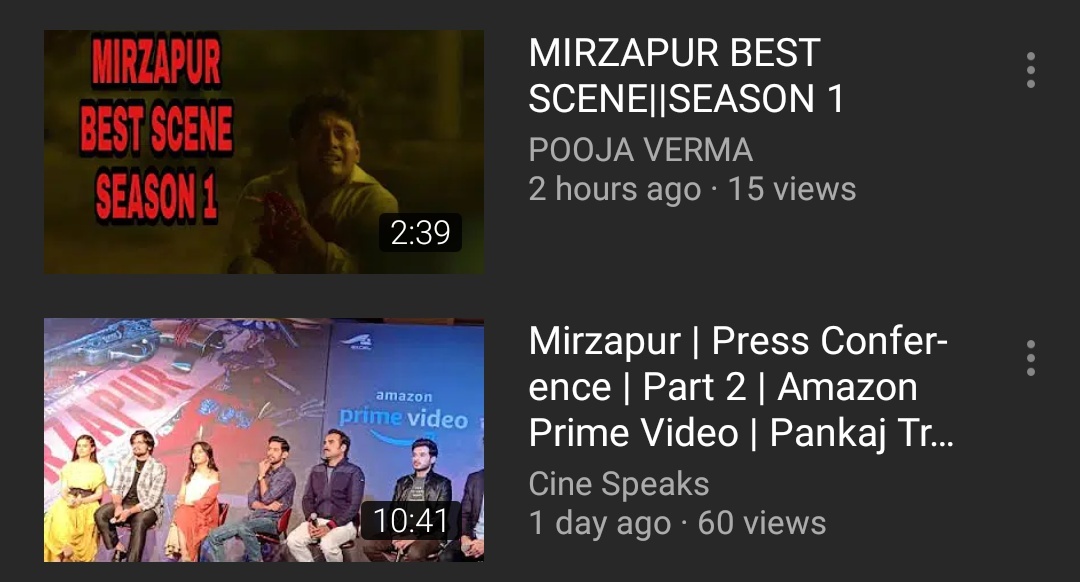The image size is (1080, 582).
Task: Visit the POOJA VERMA channel
Action: 641,149
